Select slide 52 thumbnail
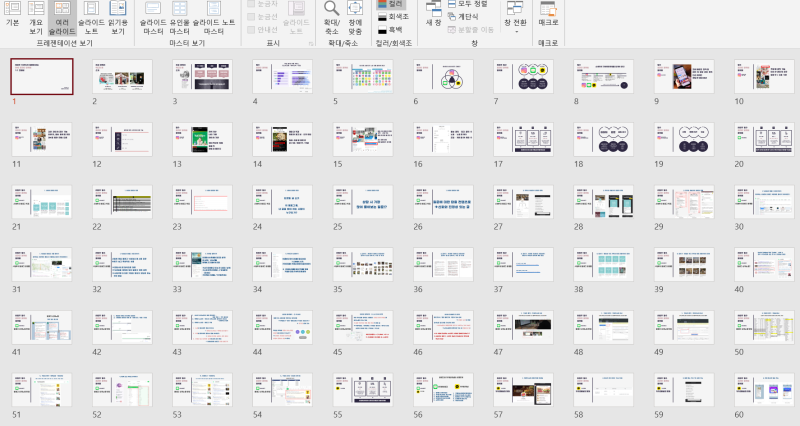Viewport: 800px width, 426px height. pos(122,390)
